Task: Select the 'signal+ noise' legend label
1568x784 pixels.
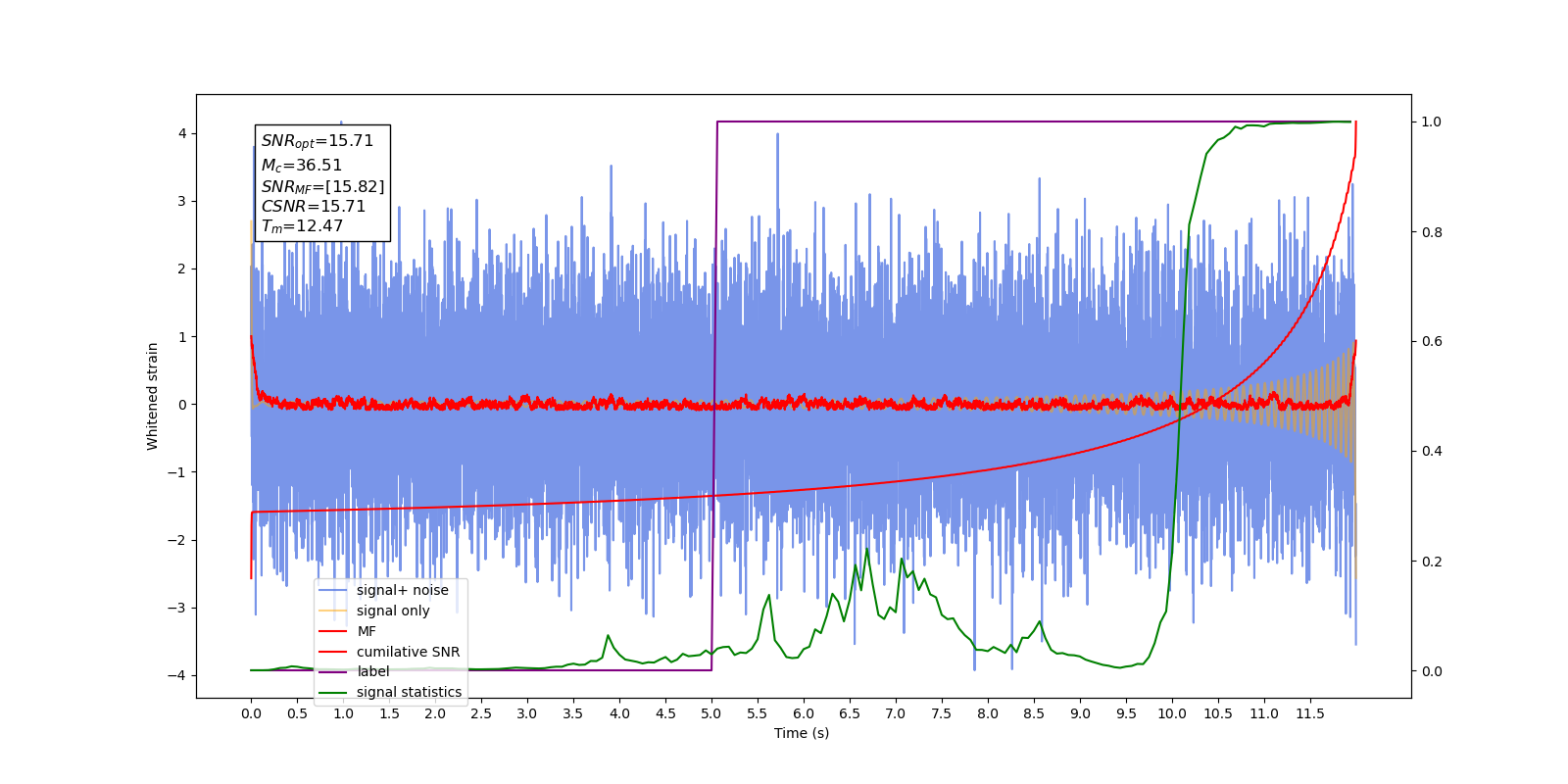Action: (402, 590)
